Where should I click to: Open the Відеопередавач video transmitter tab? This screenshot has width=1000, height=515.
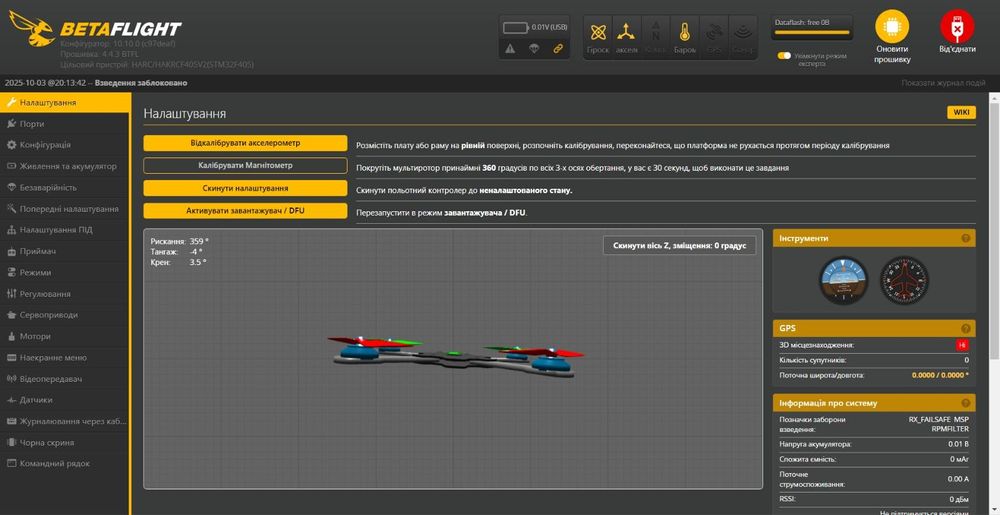(65, 379)
